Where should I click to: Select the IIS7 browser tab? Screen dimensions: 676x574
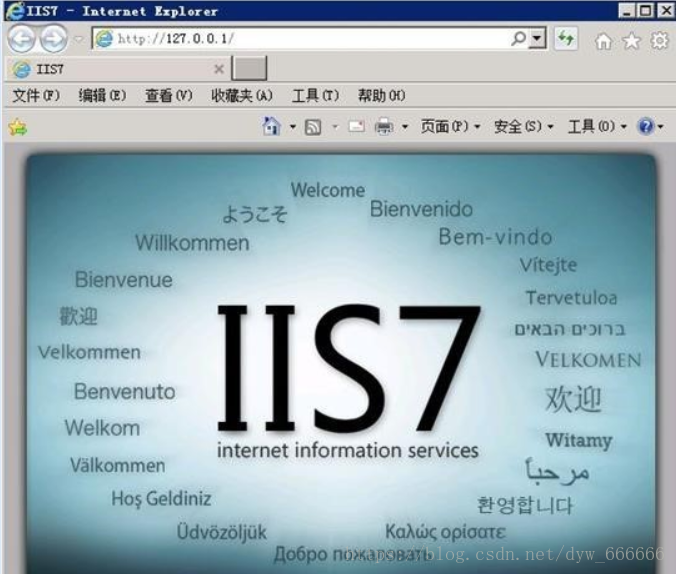116,69
